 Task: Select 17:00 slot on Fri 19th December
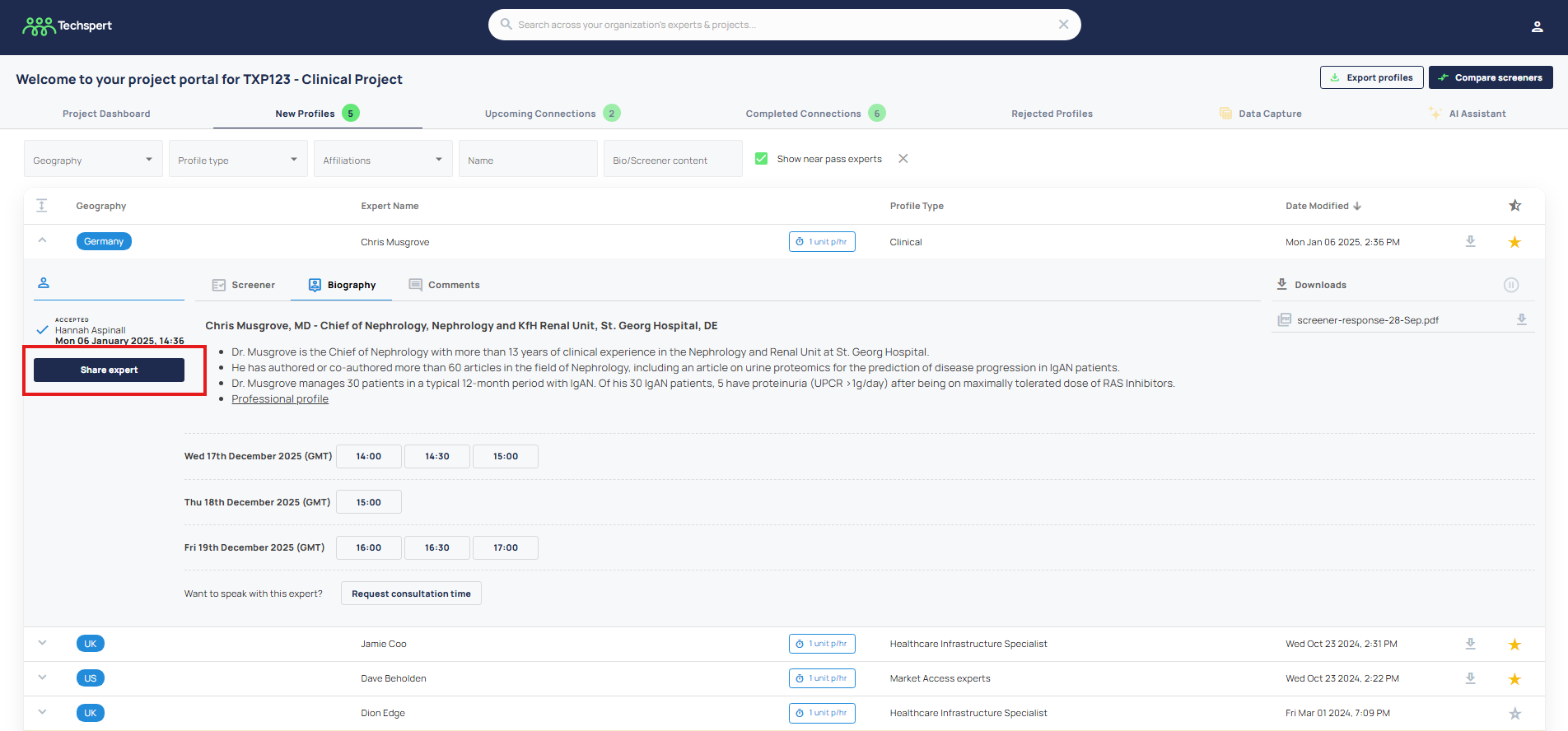(x=506, y=547)
